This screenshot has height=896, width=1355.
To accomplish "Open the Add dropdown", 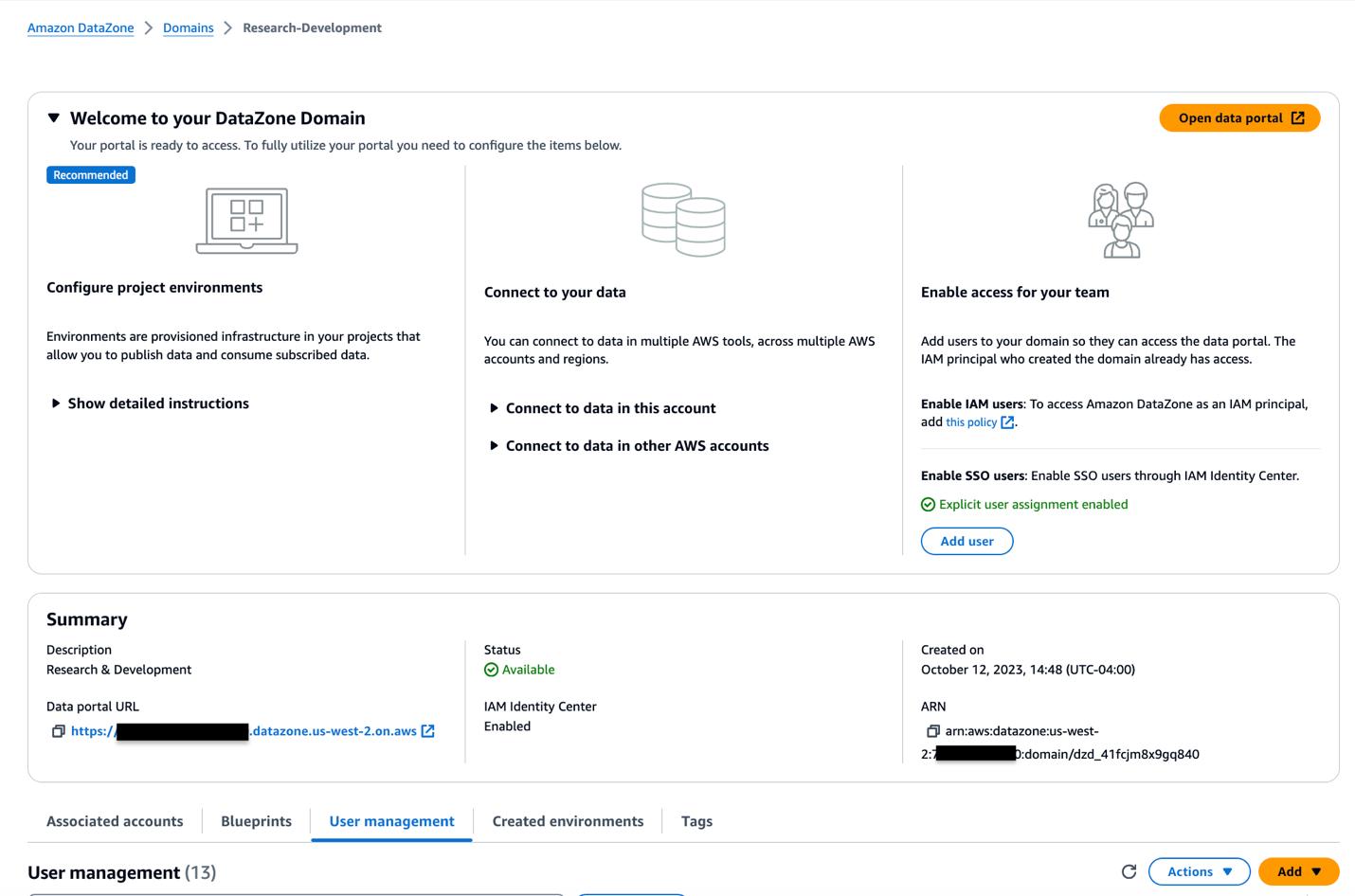I will [x=1298, y=871].
